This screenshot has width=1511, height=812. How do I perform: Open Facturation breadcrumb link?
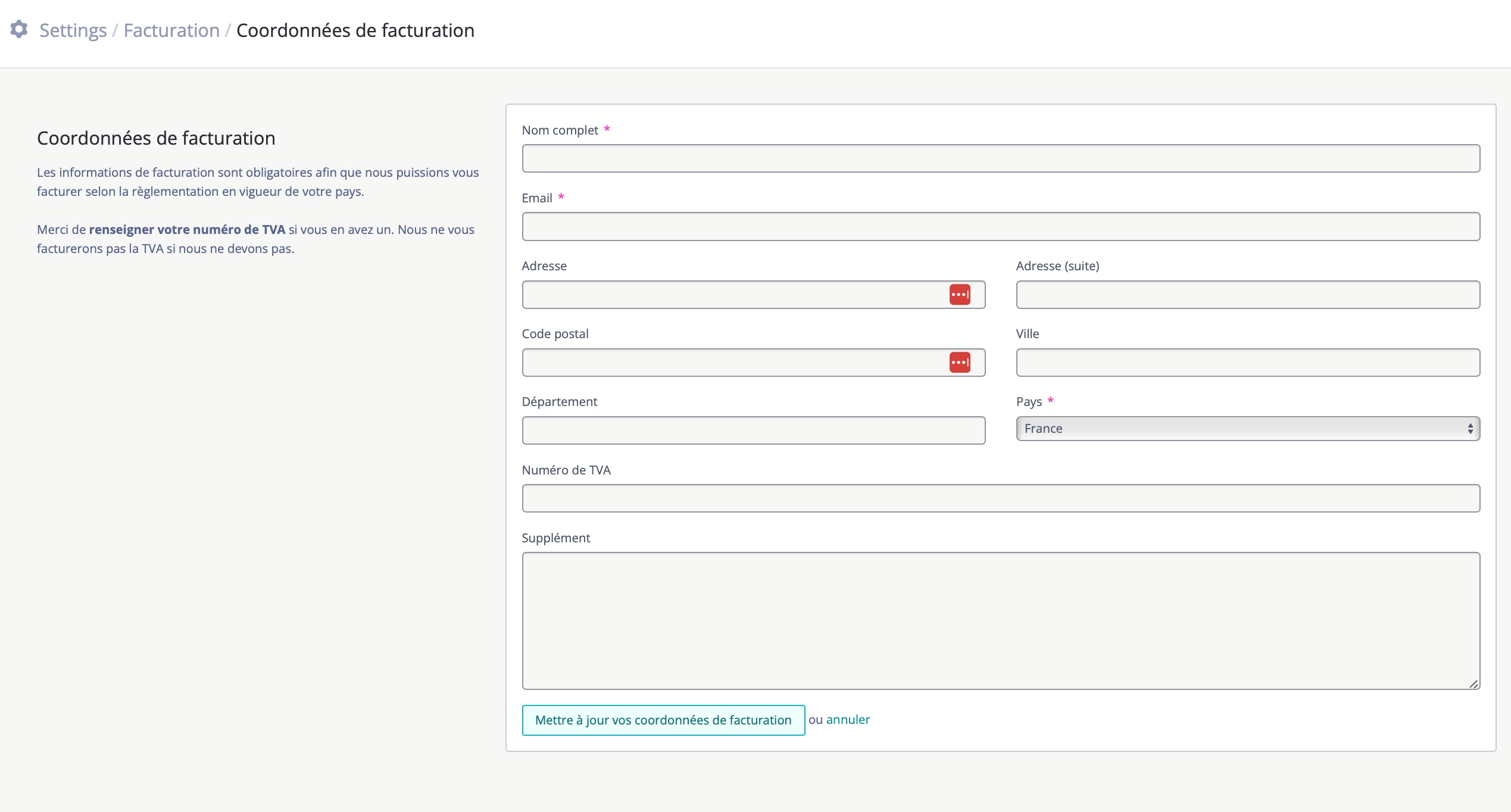[171, 30]
